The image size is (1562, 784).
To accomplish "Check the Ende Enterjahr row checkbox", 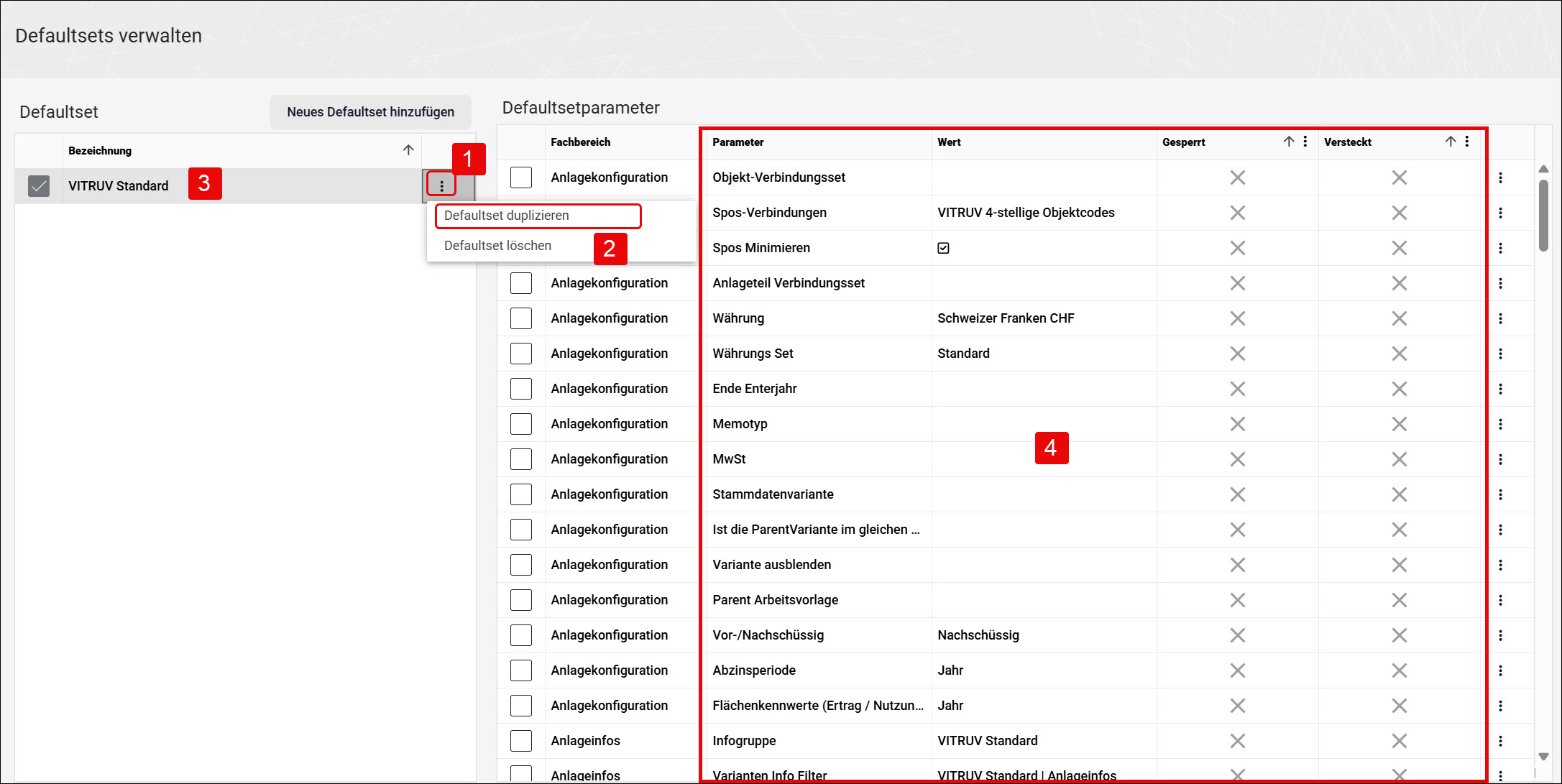I will (x=521, y=389).
